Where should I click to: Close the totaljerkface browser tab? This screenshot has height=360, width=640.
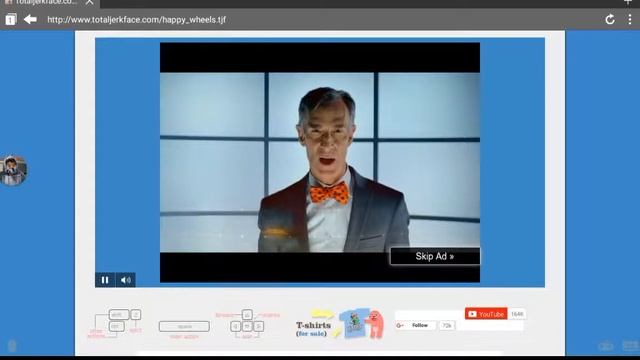tap(89, 2)
